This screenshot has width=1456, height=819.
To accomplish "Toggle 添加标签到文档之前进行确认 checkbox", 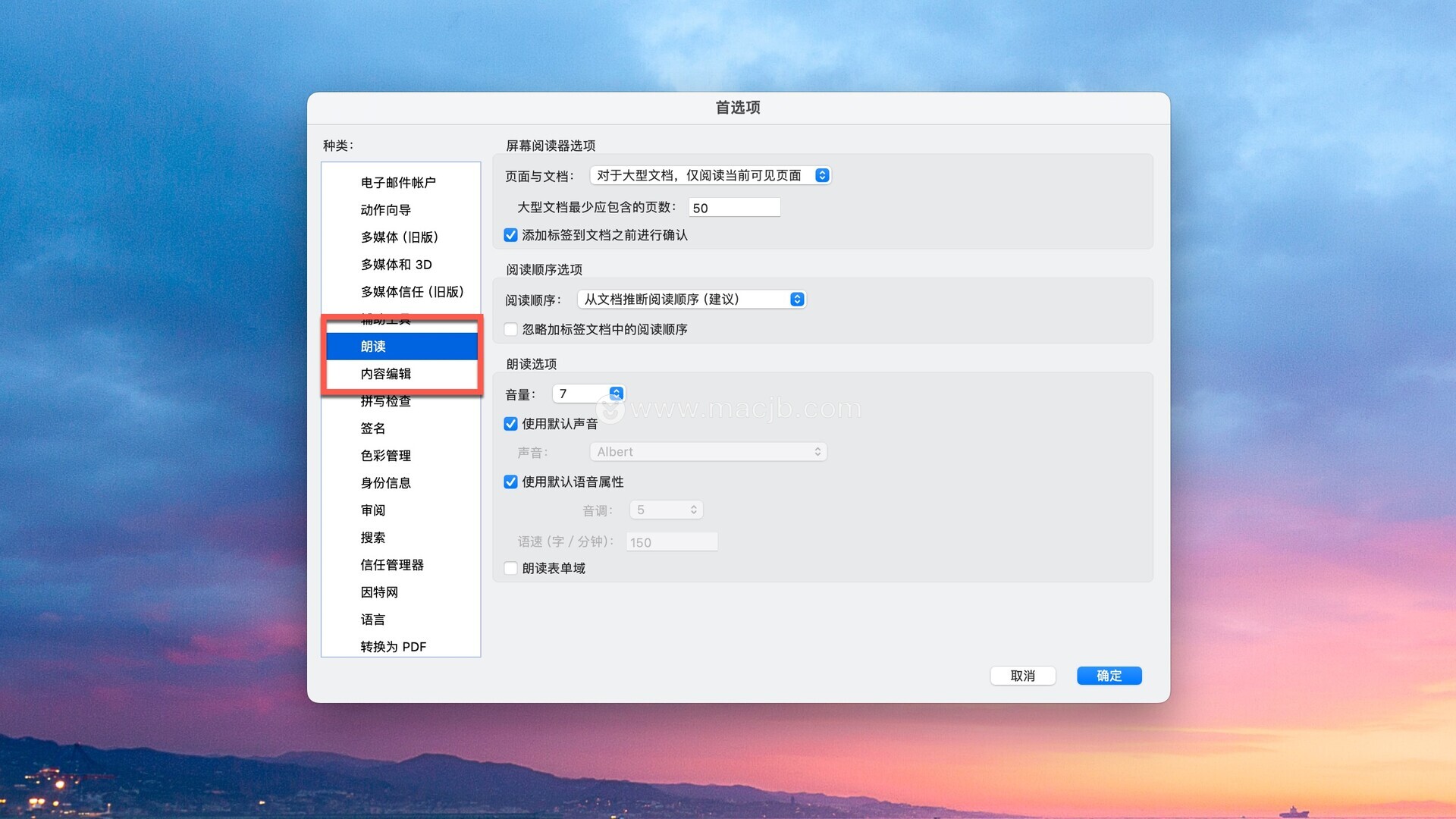I will [511, 235].
